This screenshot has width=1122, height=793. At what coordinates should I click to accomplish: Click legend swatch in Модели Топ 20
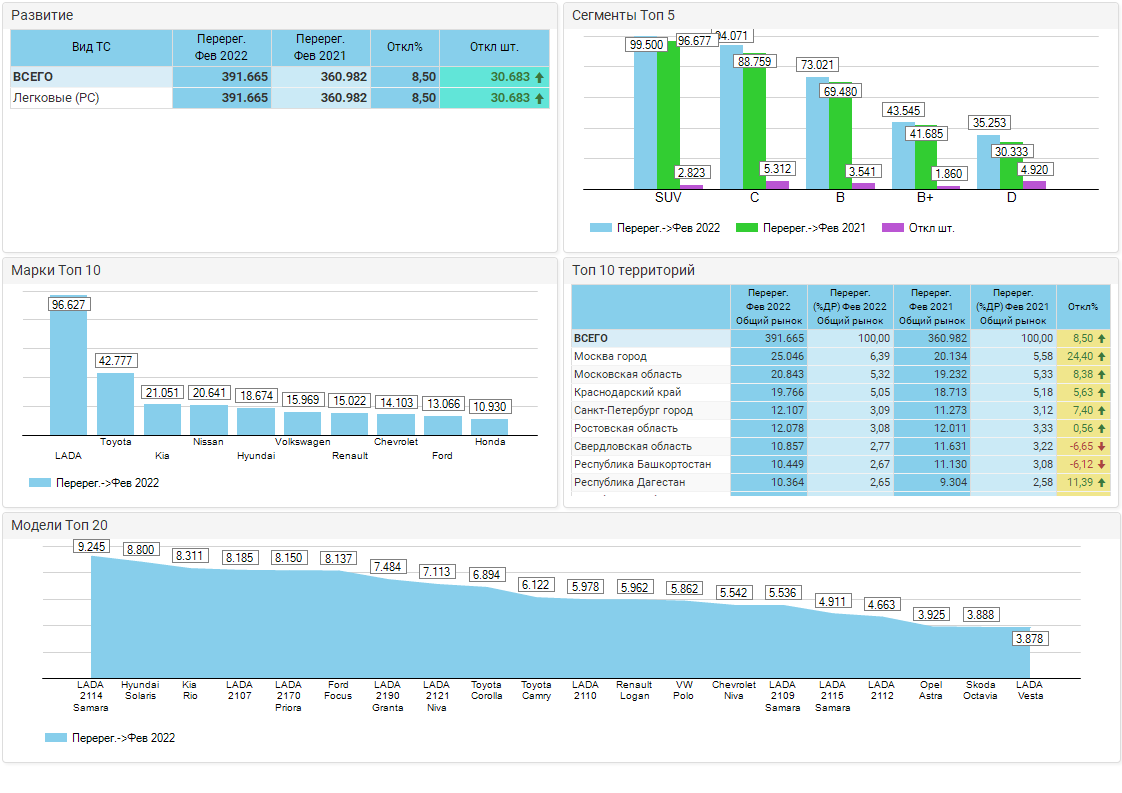55,737
